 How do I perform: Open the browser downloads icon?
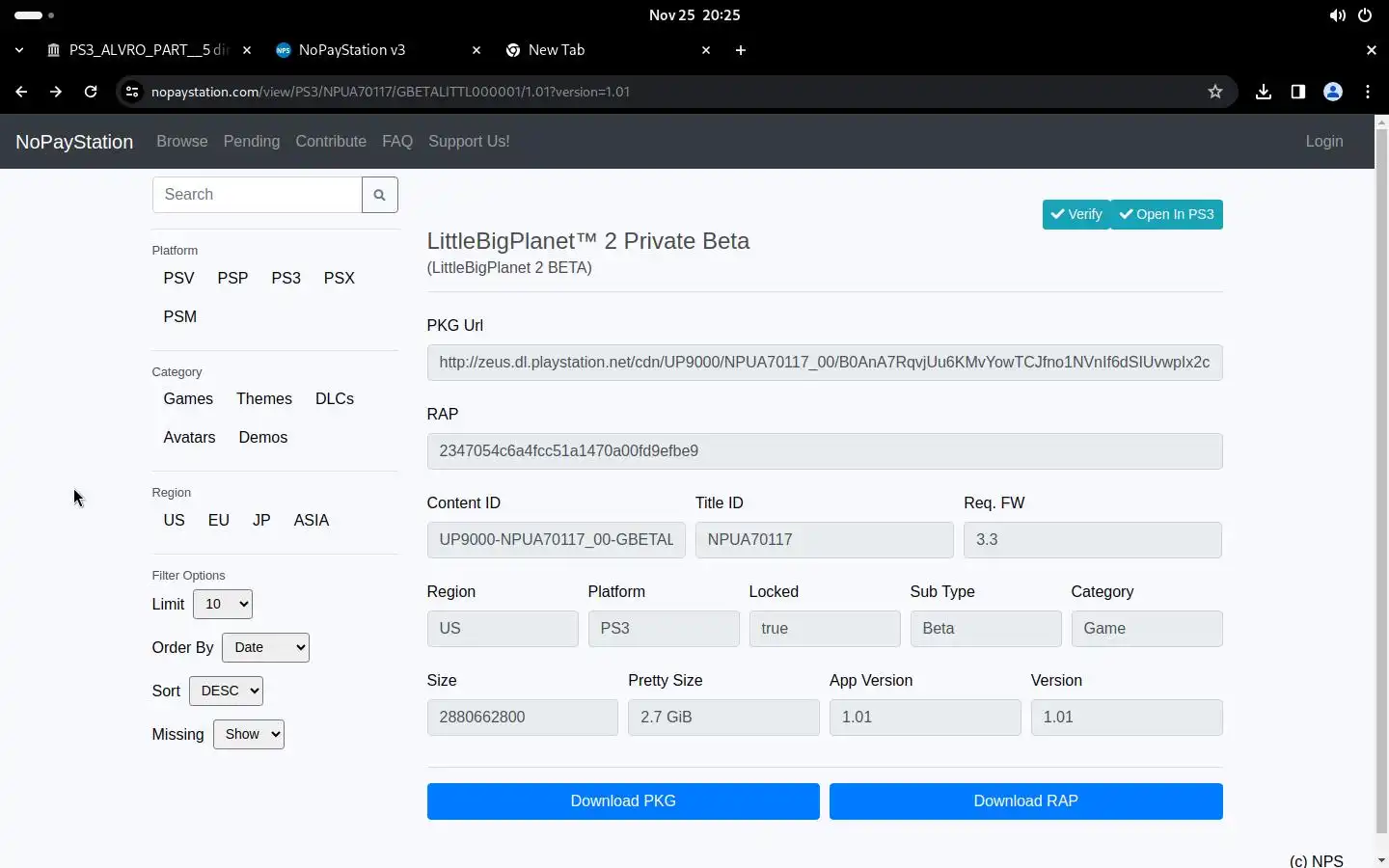(x=1264, y=92)
